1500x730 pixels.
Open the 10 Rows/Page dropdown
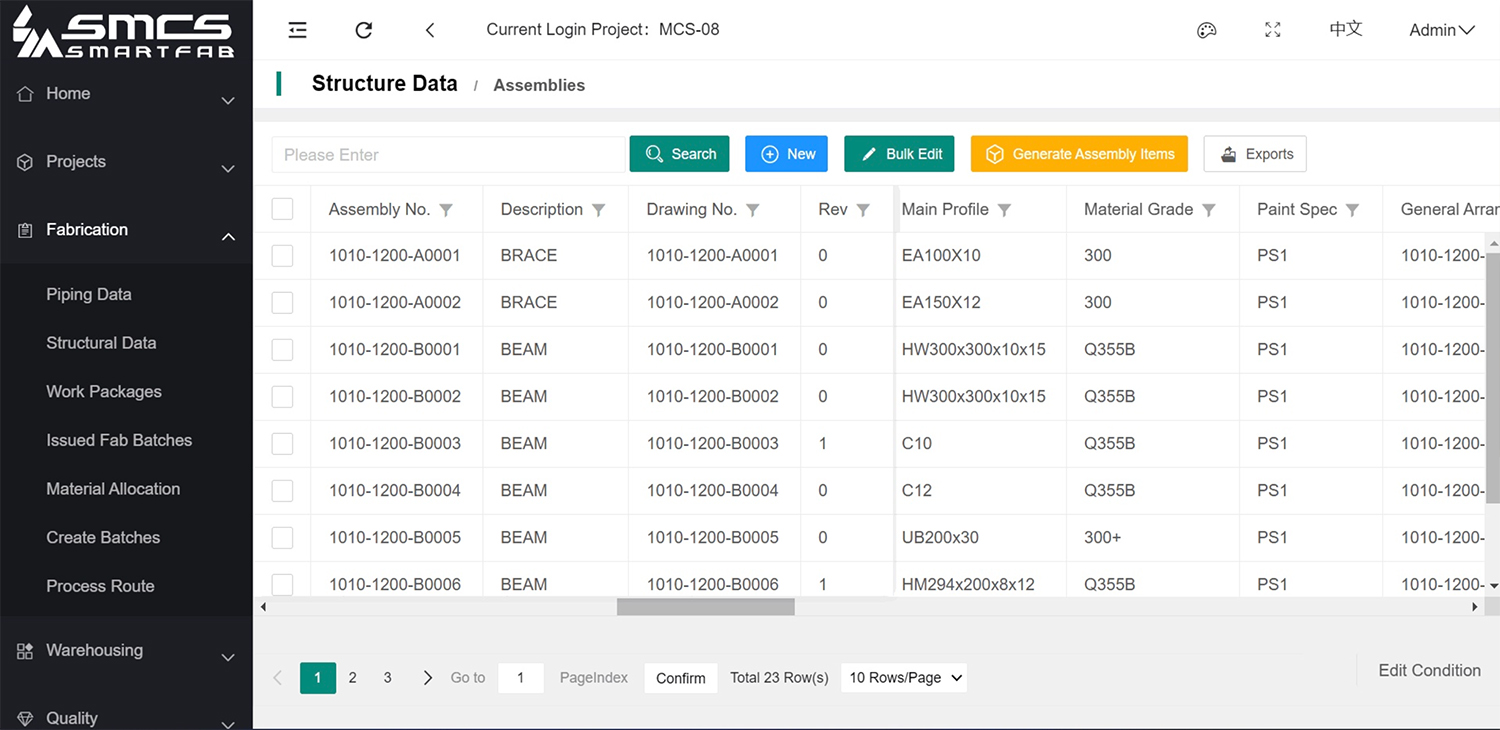[904, 678]
